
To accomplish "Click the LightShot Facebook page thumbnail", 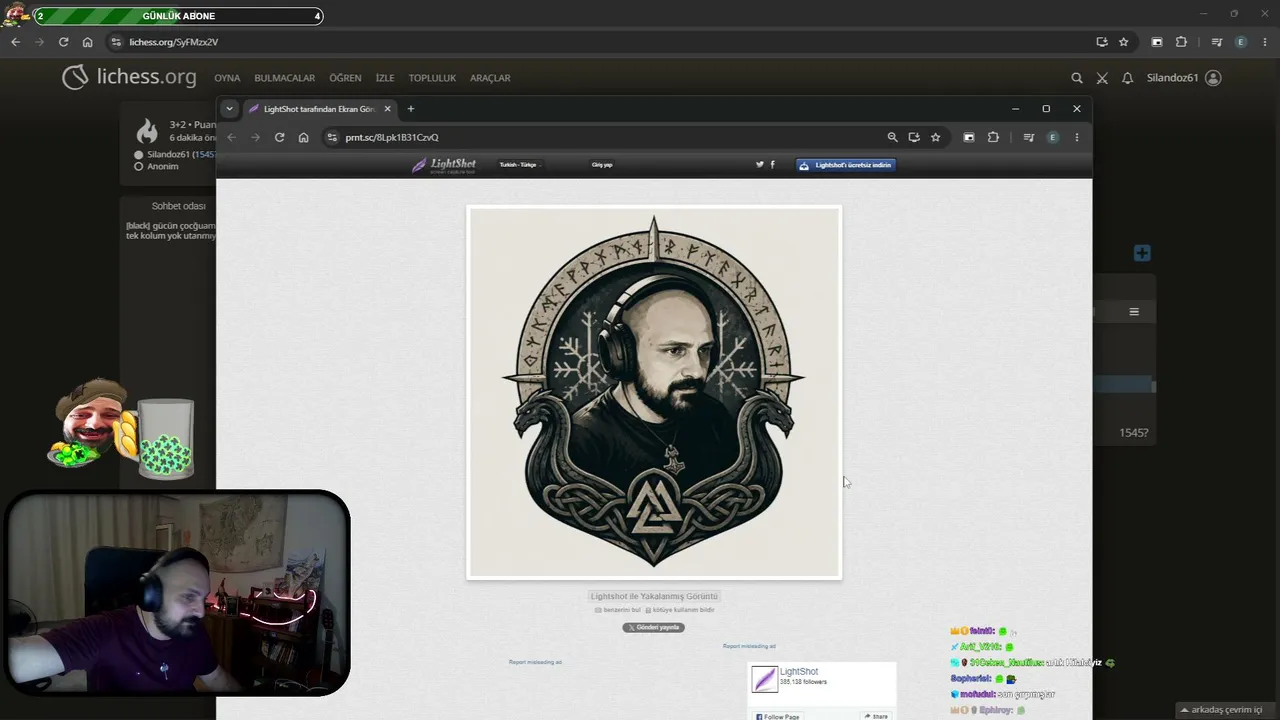I will (x=765, y=679).
